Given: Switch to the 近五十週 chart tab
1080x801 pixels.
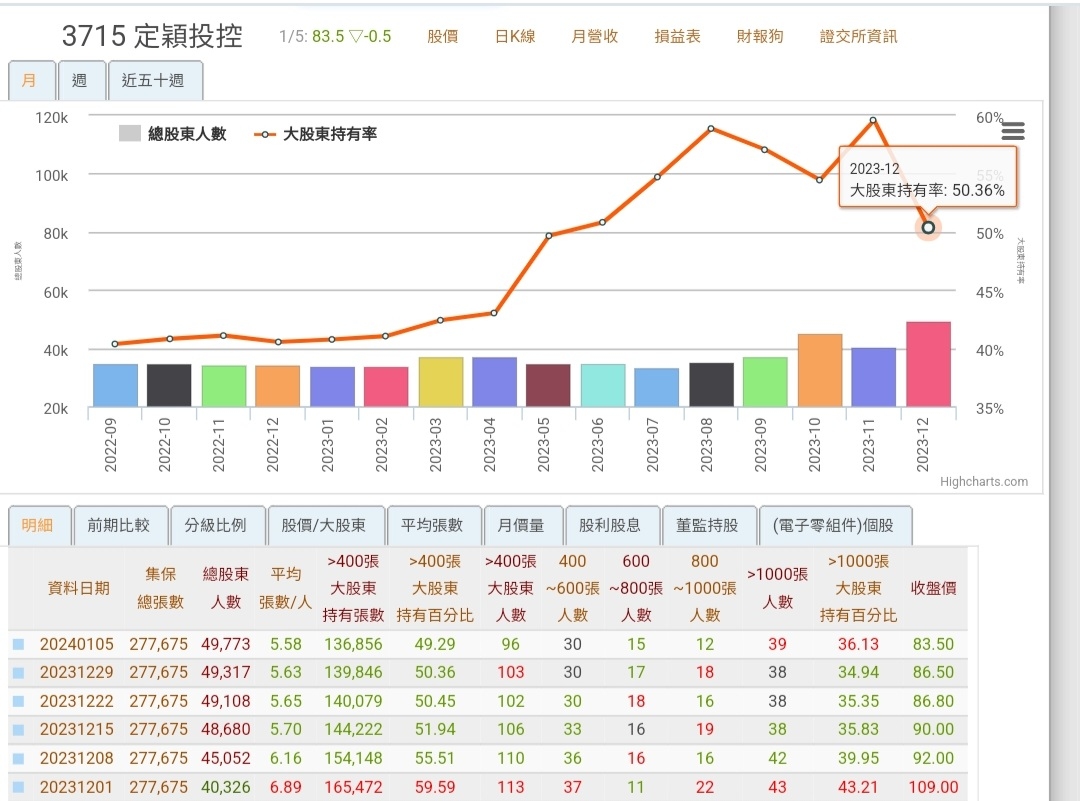Looking at the screenshot, I should (155, 81).
